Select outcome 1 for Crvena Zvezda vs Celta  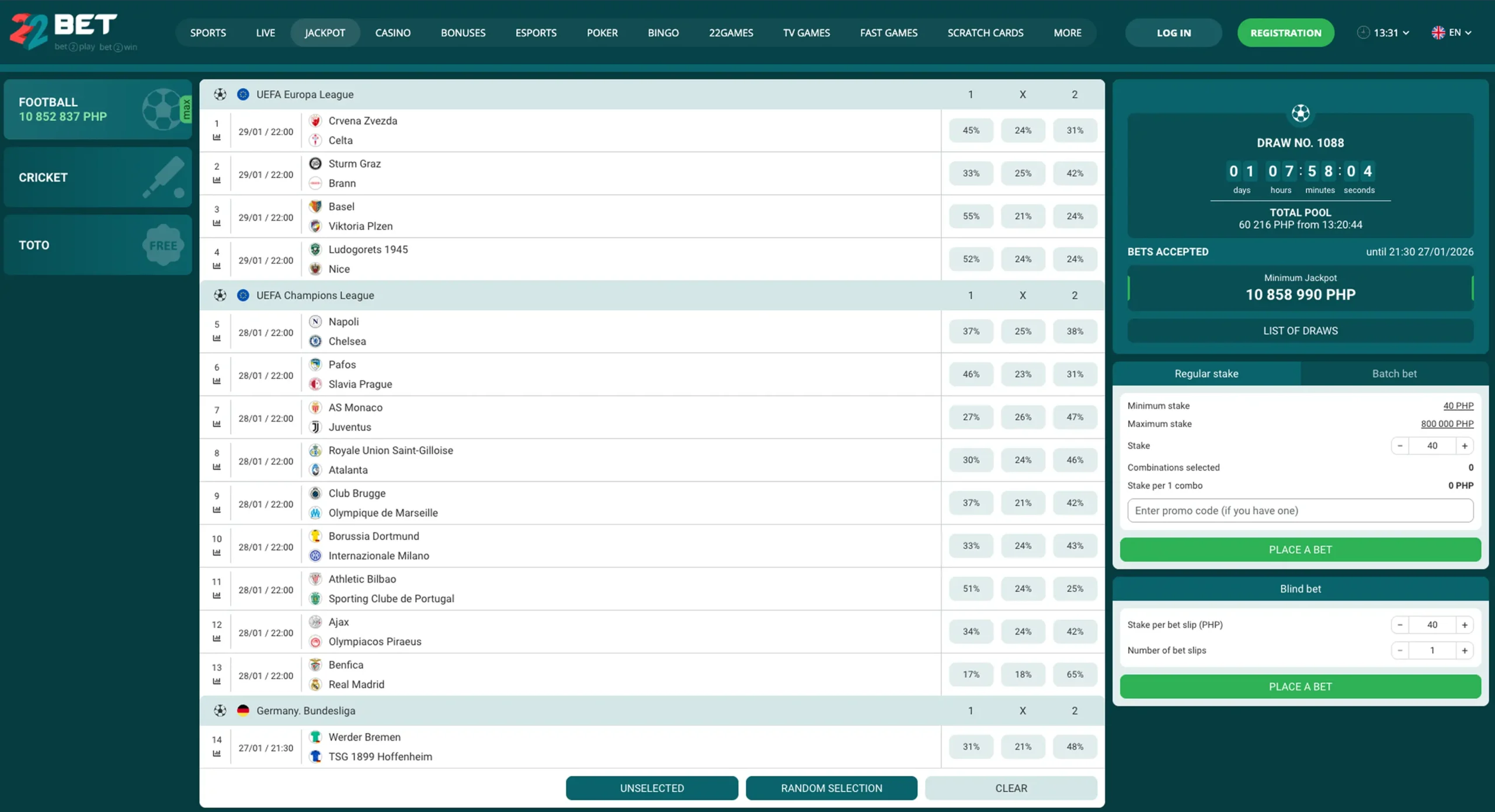[971, 130]
